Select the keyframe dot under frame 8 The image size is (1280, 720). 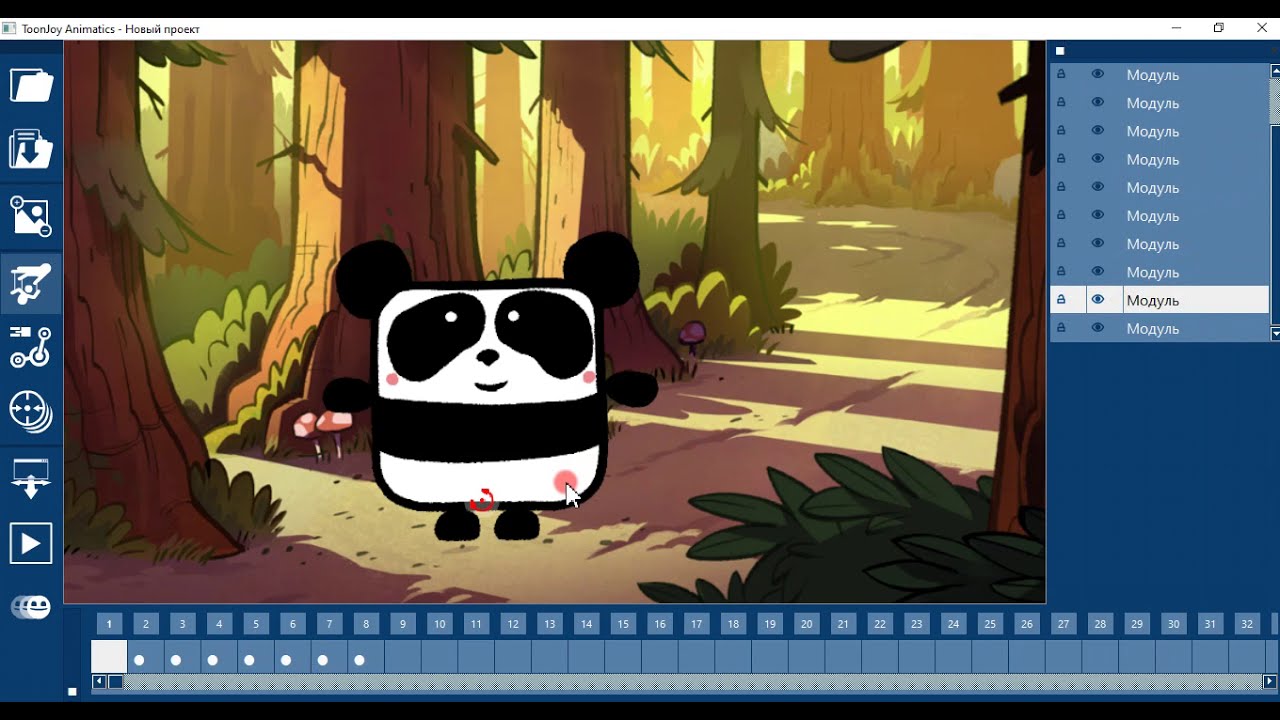[x=360, y=660]
